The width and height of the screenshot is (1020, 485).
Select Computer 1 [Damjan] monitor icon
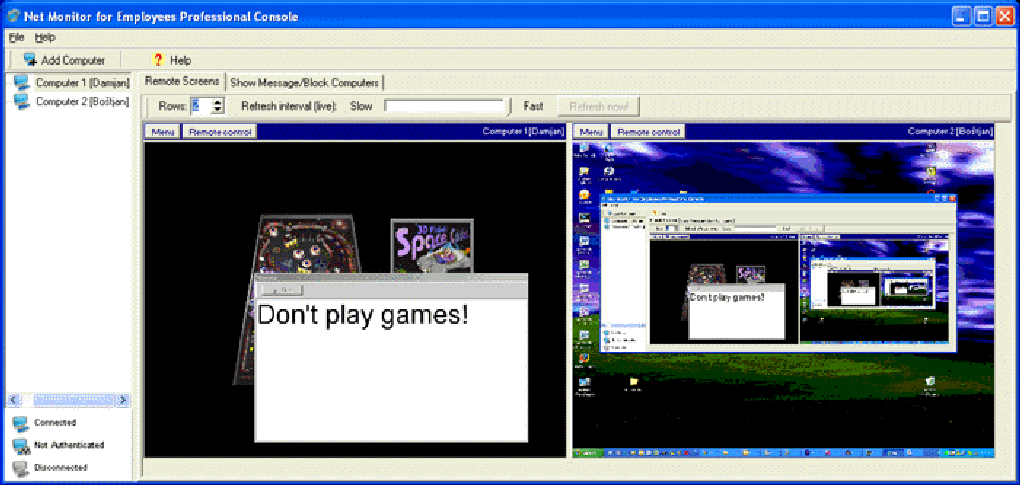[x=21, y=83]
